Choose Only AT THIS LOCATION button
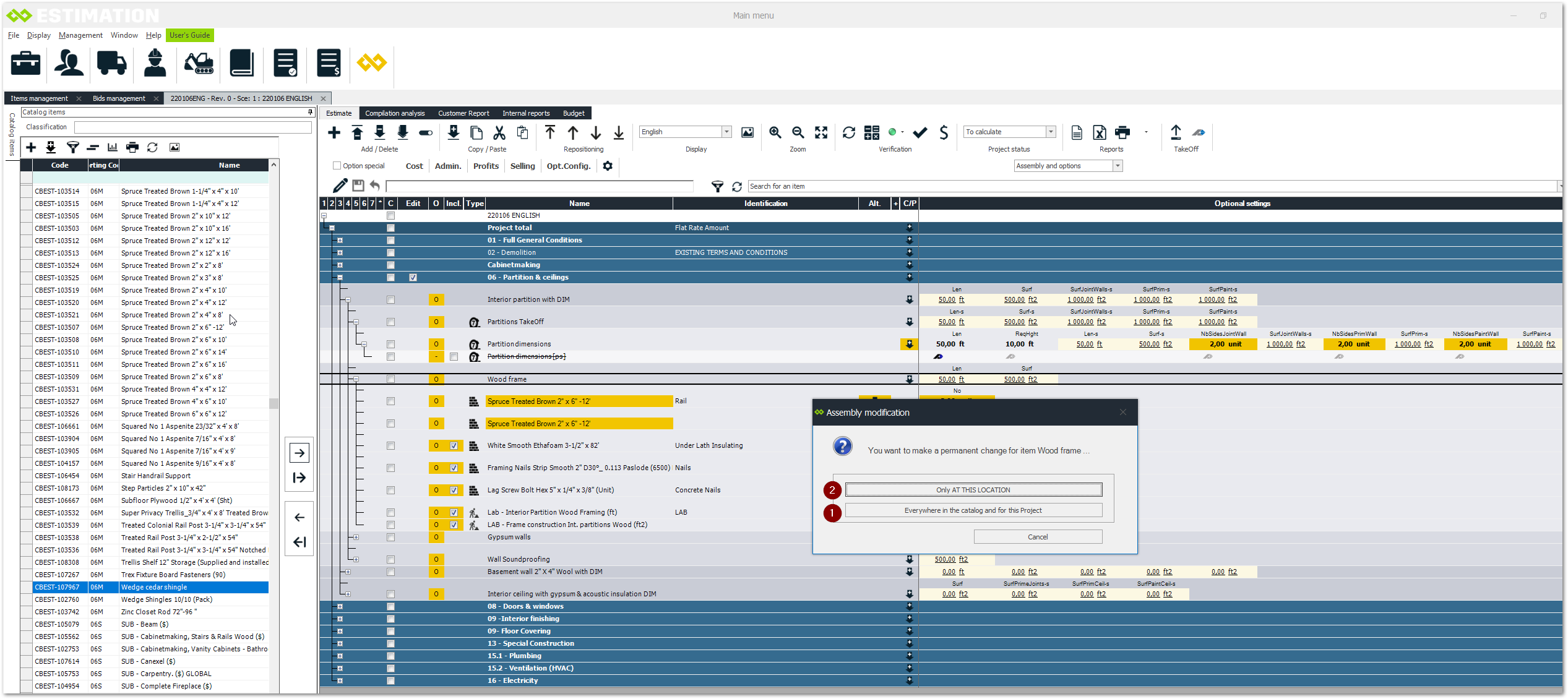Image resolution: width=1568 pixels, height=699 pixels. 973,490
